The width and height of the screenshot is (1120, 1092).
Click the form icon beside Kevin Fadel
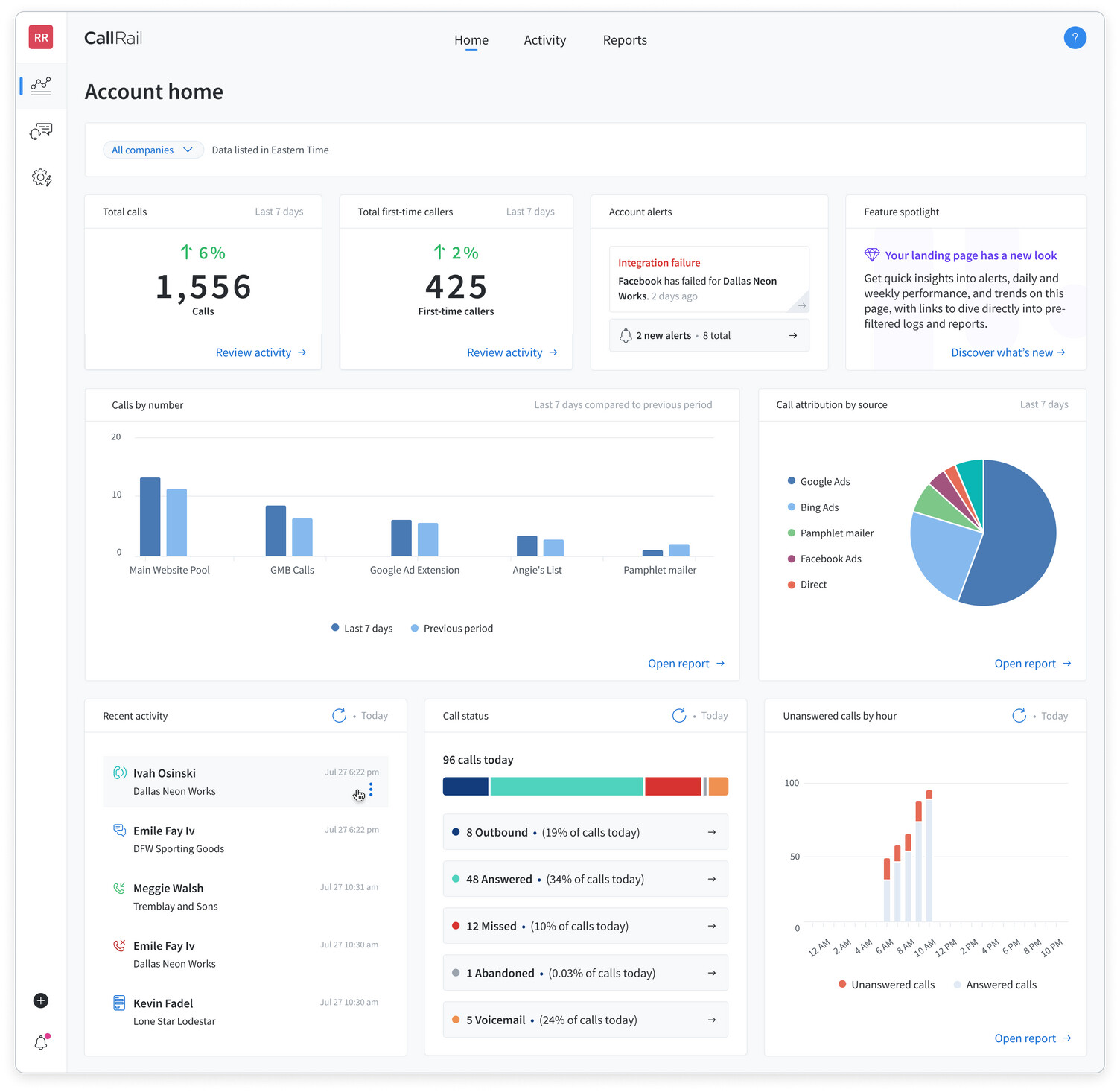(x=119, y=1003)
